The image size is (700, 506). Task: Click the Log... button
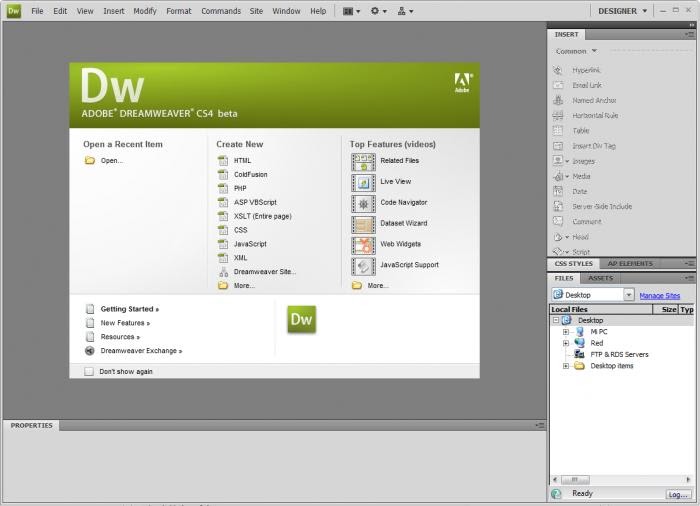[x=678, y=494]
